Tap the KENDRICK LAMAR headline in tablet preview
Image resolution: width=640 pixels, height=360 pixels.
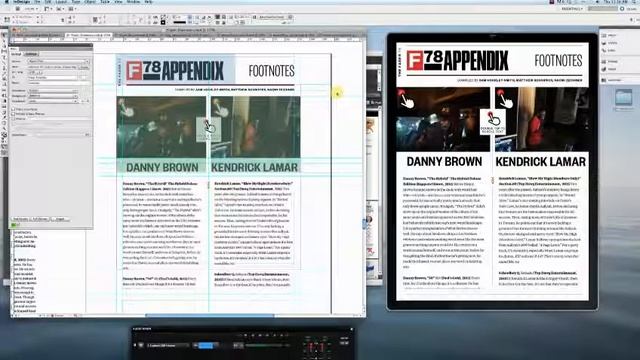540,162
